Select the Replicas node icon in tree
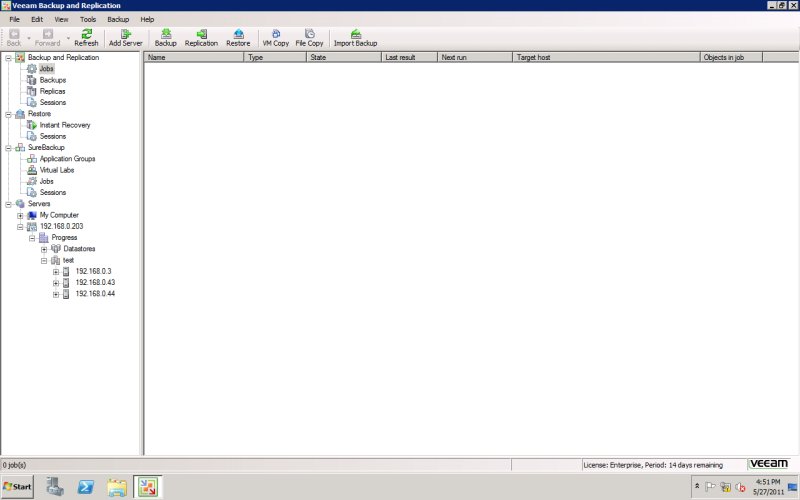 [32, 91]
